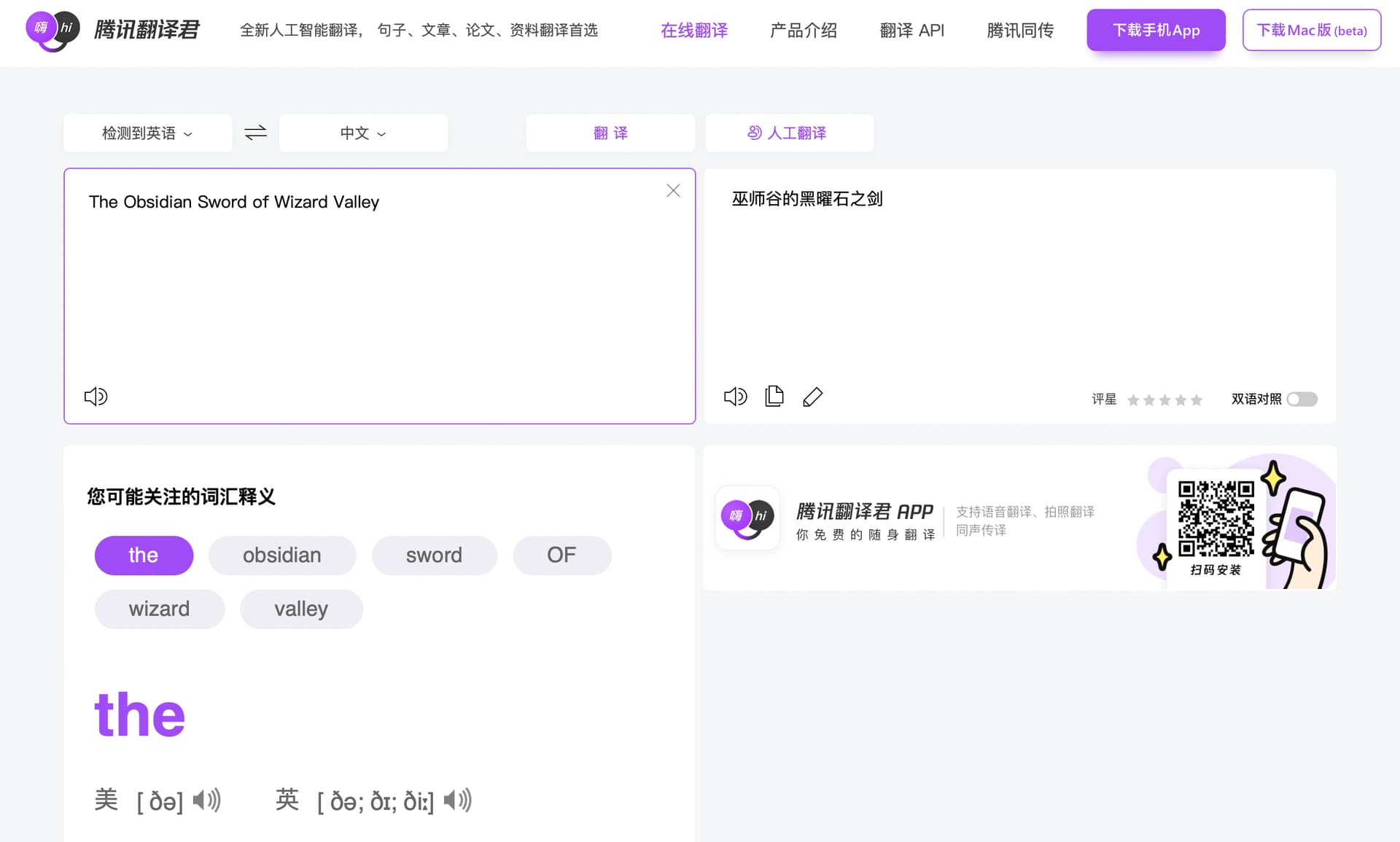This screenshot has height=842, width=1400.
Task: Enable the 双语对照 bilingual comparison toggle
Action: click(x=1302, y=399)
